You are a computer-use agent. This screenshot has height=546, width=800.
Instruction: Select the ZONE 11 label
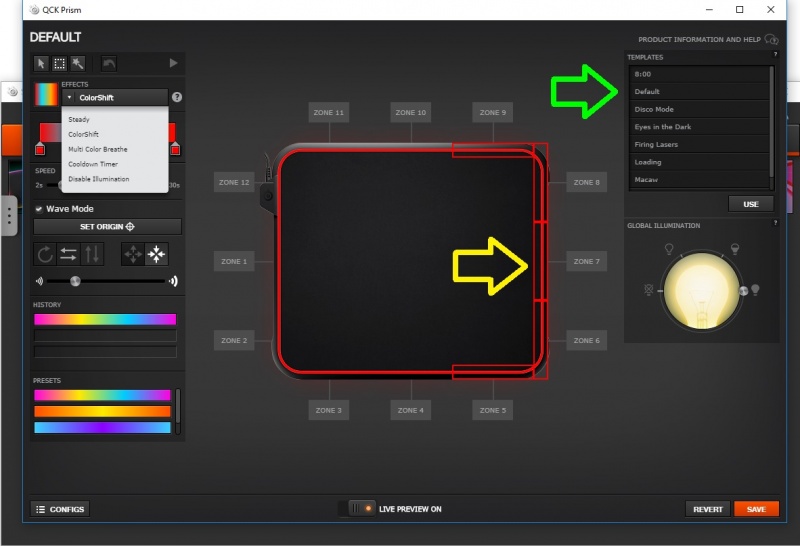[329, 112]
